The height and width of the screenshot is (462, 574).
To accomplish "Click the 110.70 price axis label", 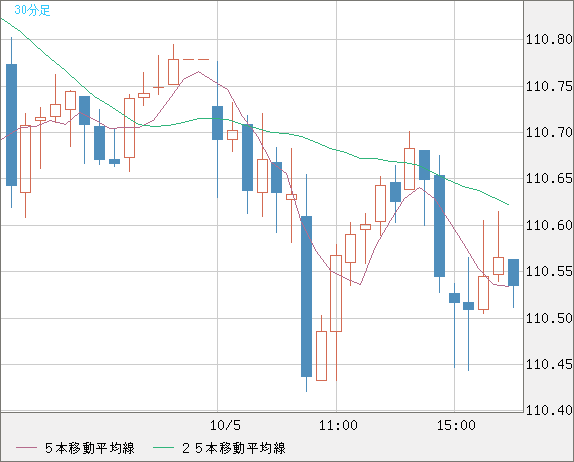I will tap(549, 132).
